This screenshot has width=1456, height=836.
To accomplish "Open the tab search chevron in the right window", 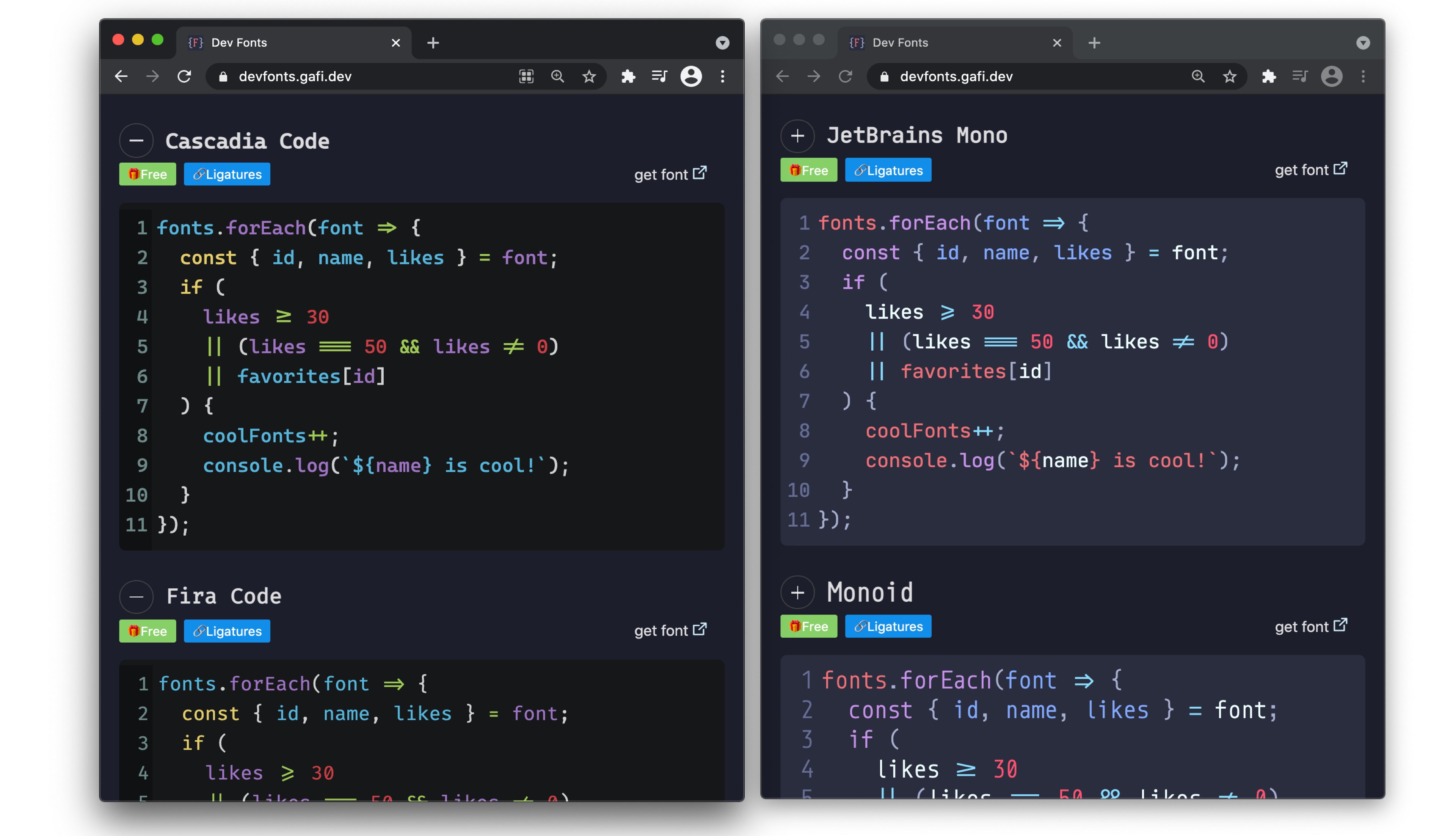I will click(x=1363, y=42).
